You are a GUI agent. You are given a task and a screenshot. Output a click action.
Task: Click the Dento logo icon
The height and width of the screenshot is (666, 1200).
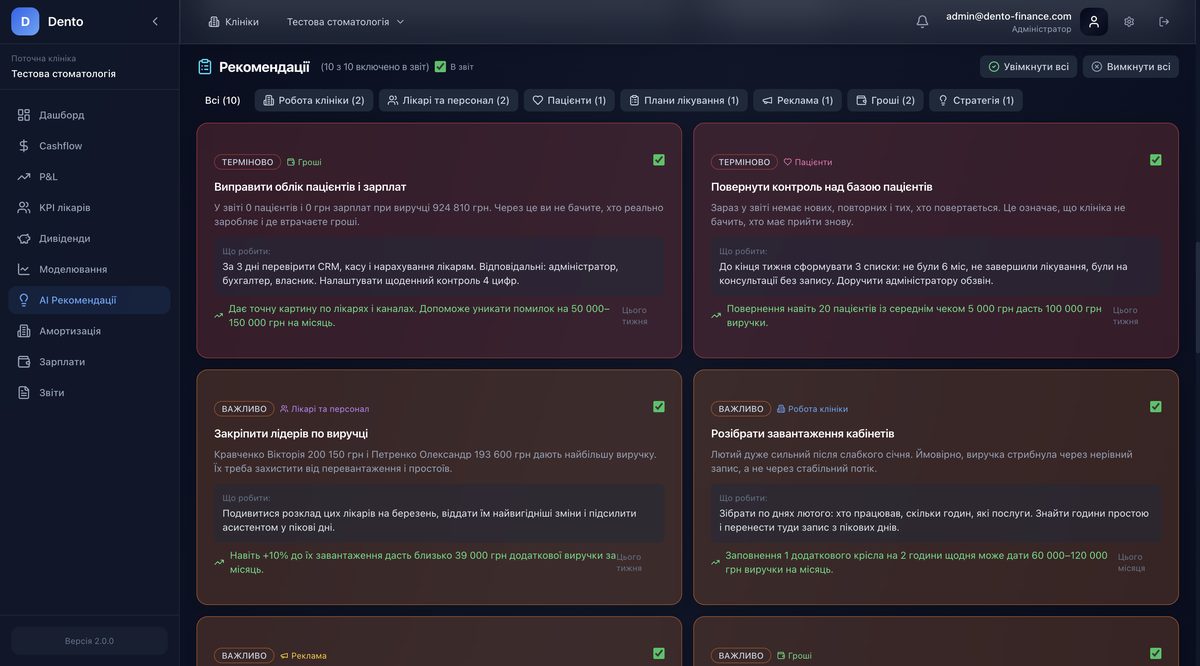[x=25, y=22]
